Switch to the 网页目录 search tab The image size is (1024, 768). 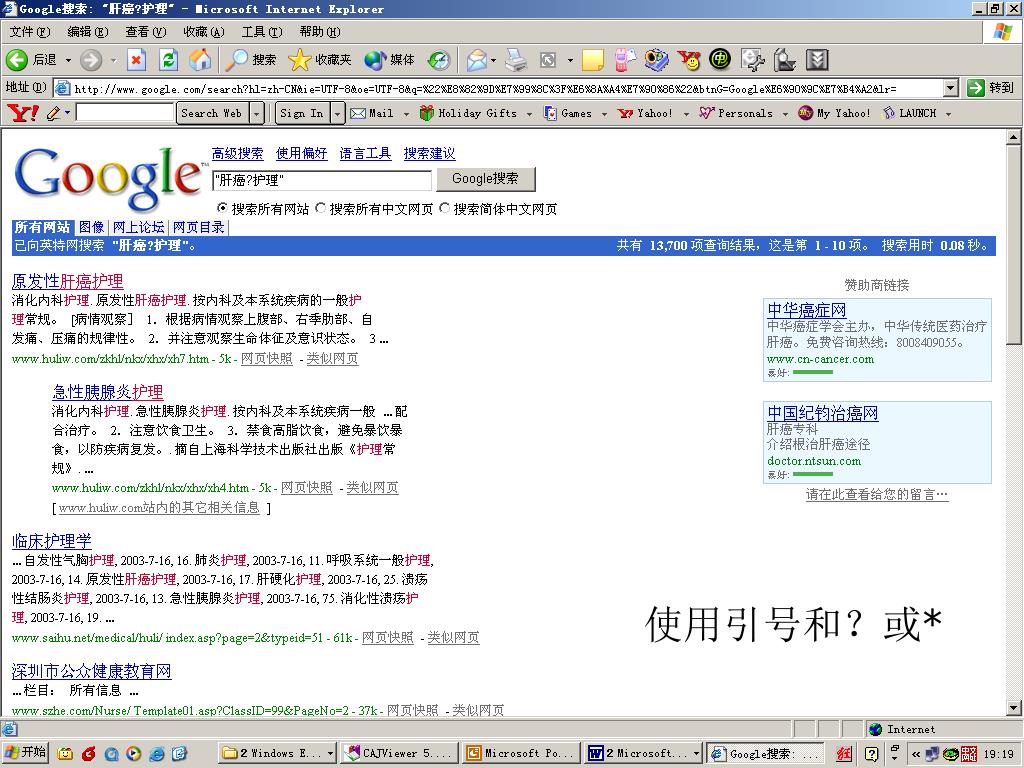click(x=199, y=227)
